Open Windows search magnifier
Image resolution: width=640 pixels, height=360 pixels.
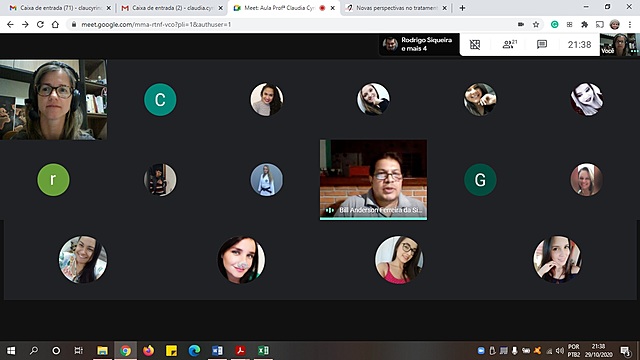34,351
